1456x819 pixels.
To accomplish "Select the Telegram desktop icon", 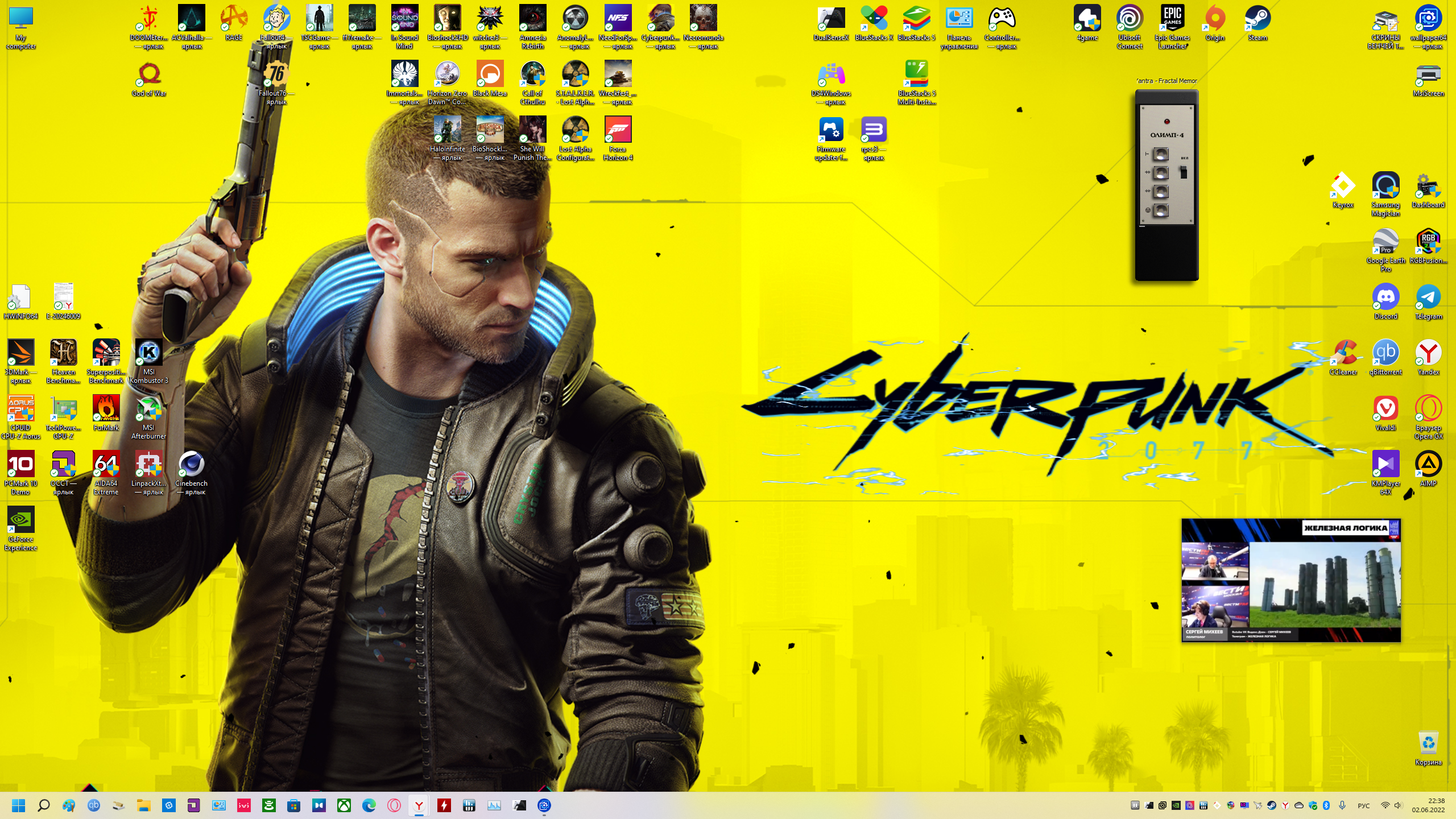I will coord(1428,298).
